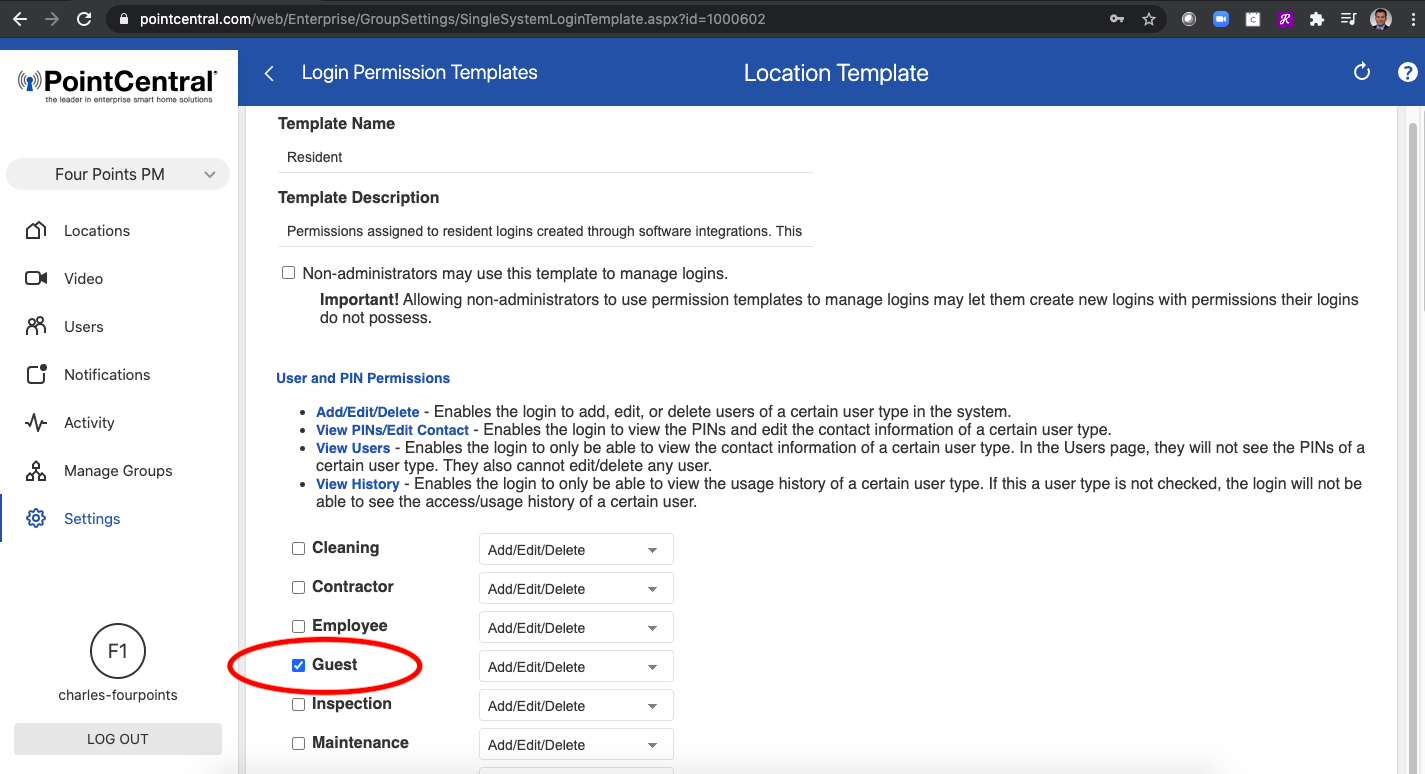Select the Notifications bell-style sidebar icon

[x=35, y=374]
